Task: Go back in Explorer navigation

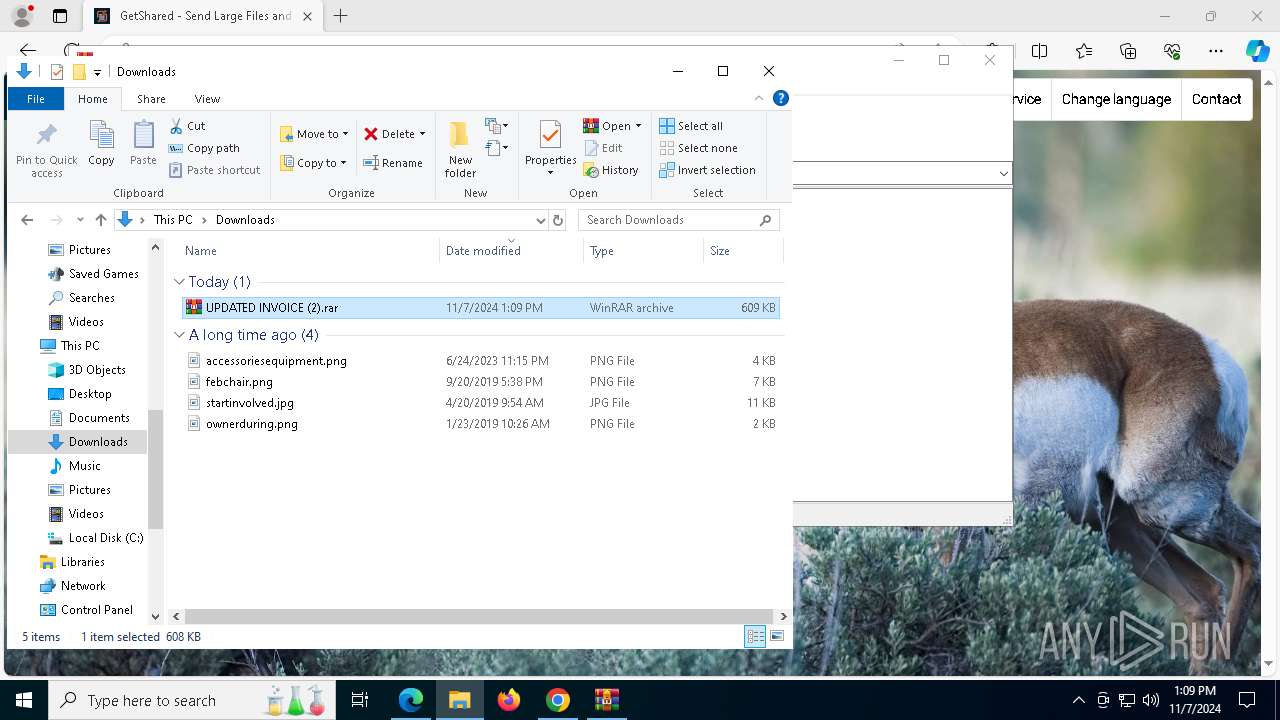Action: (x=27, y=220)
